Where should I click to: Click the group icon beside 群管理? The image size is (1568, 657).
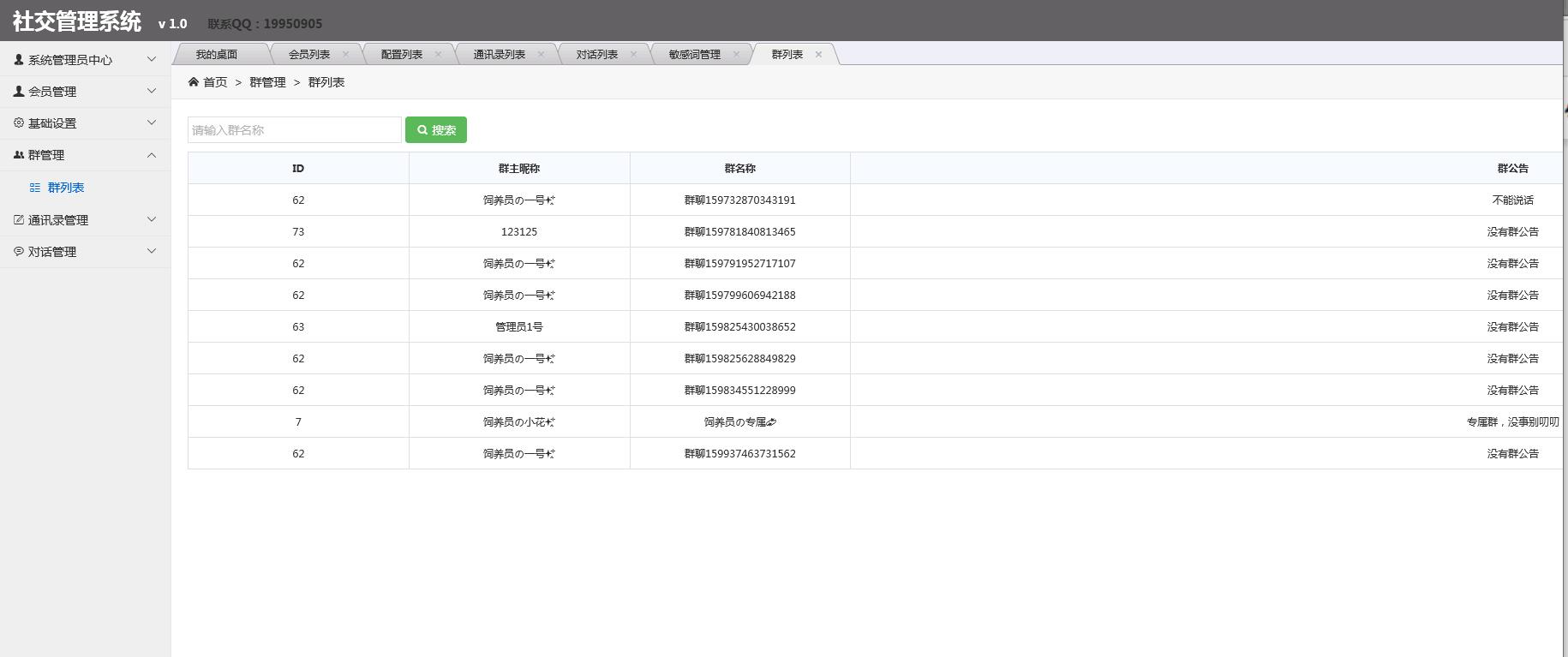pos(19,155)
